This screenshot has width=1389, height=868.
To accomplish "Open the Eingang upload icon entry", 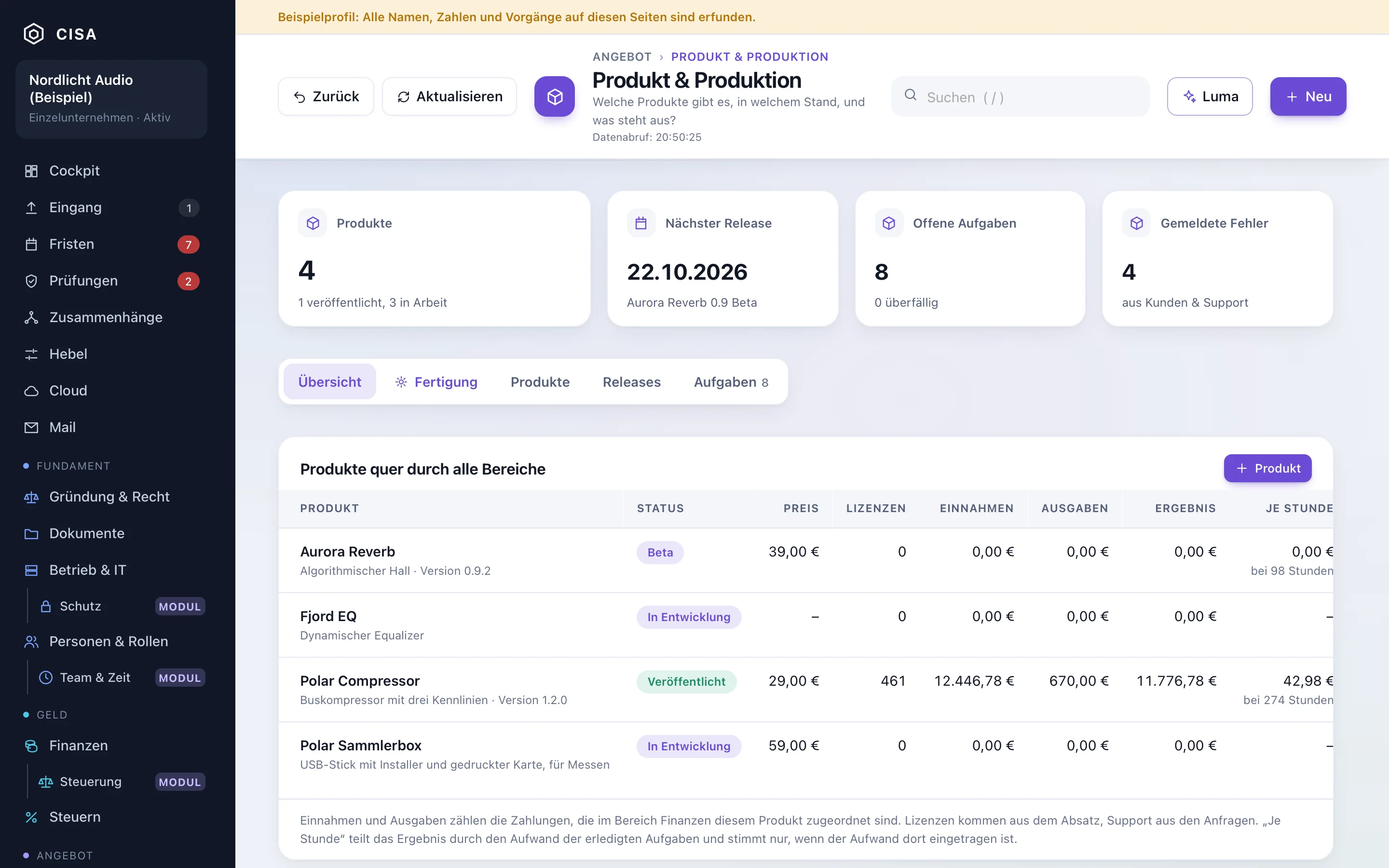I will (x=111, y=207).
